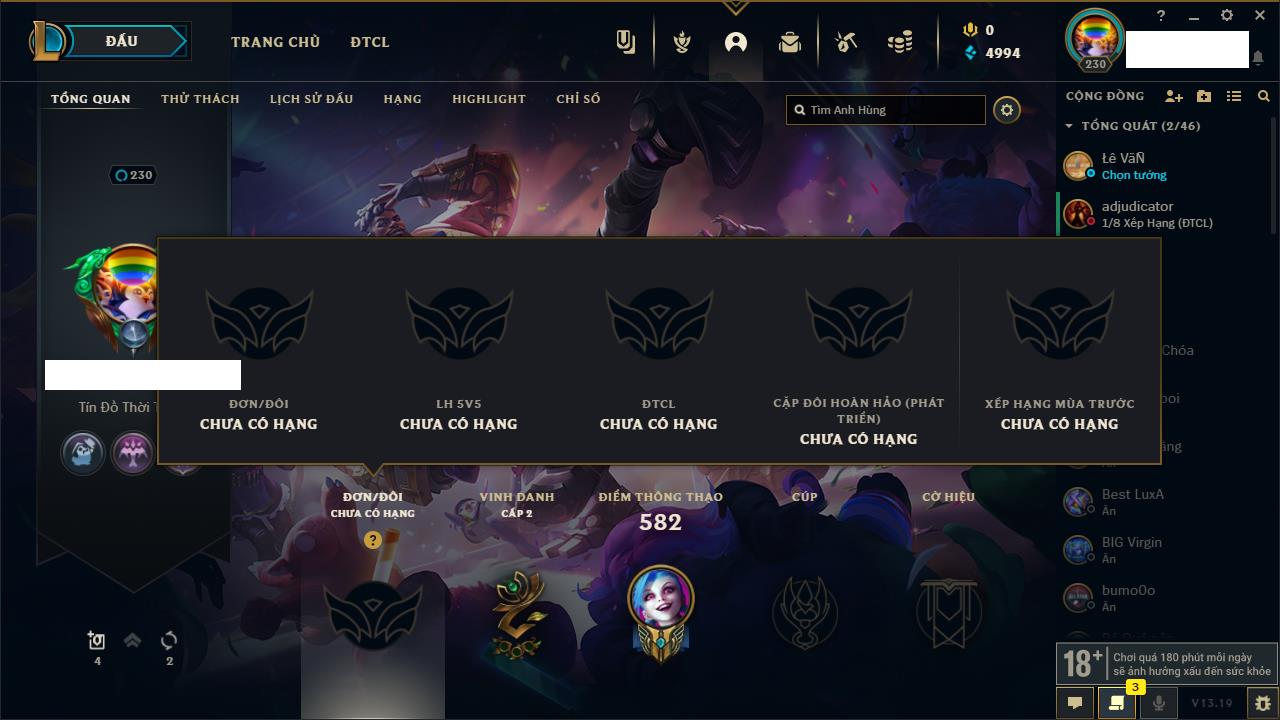Viewport: 1280px width, 720px height.
Task: Go to TRANG CHỦ home page
Action: coord(275,42)
